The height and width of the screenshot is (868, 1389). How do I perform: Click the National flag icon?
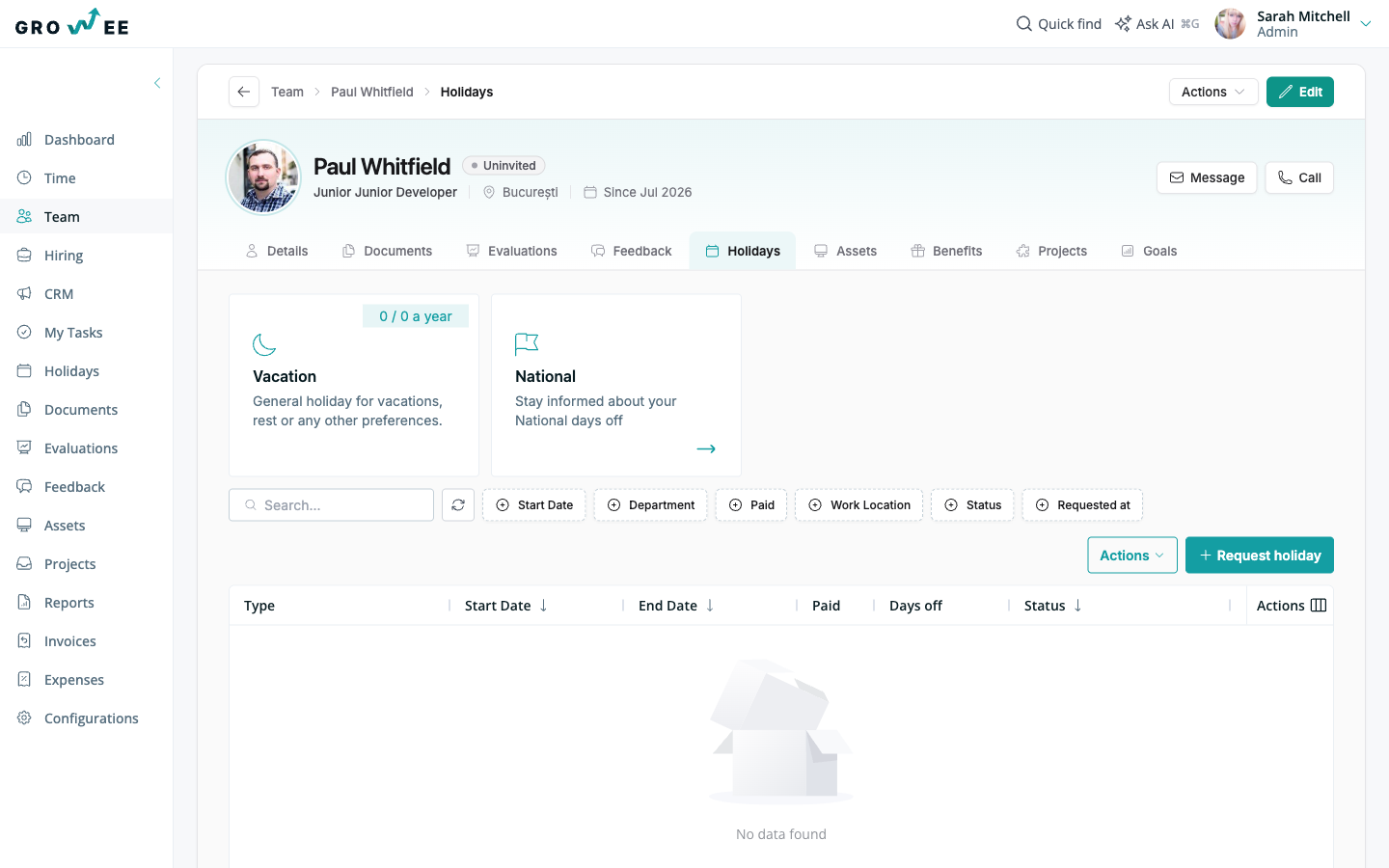(x=527, y=344)
